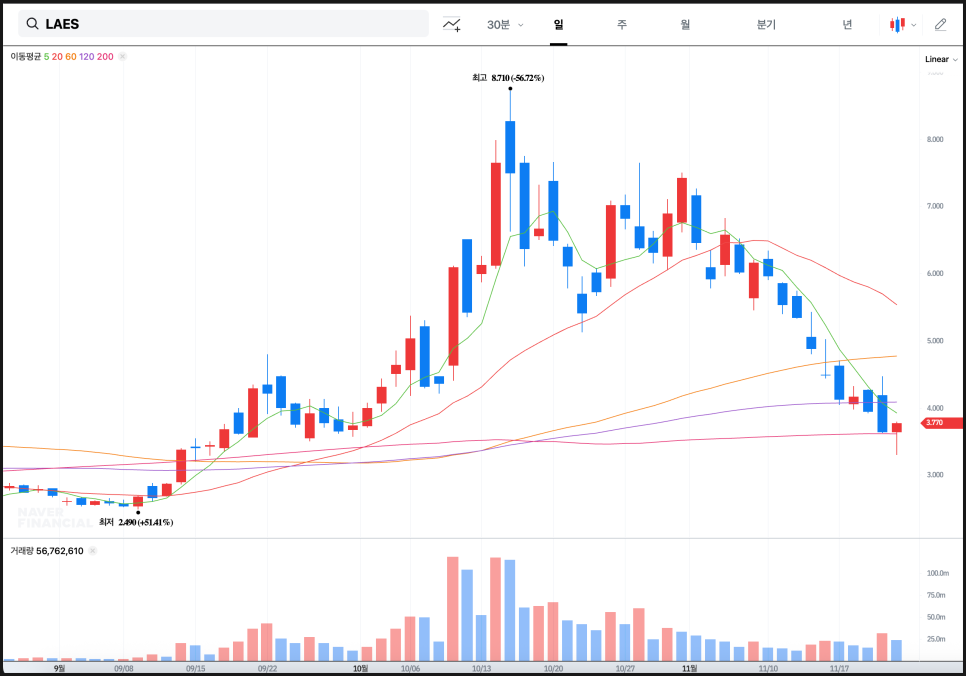Image resolution: width=966 pixels, height=676 pixels.
Task: Activate the pencil drawing tool
Action: click(x=940, y=24)
